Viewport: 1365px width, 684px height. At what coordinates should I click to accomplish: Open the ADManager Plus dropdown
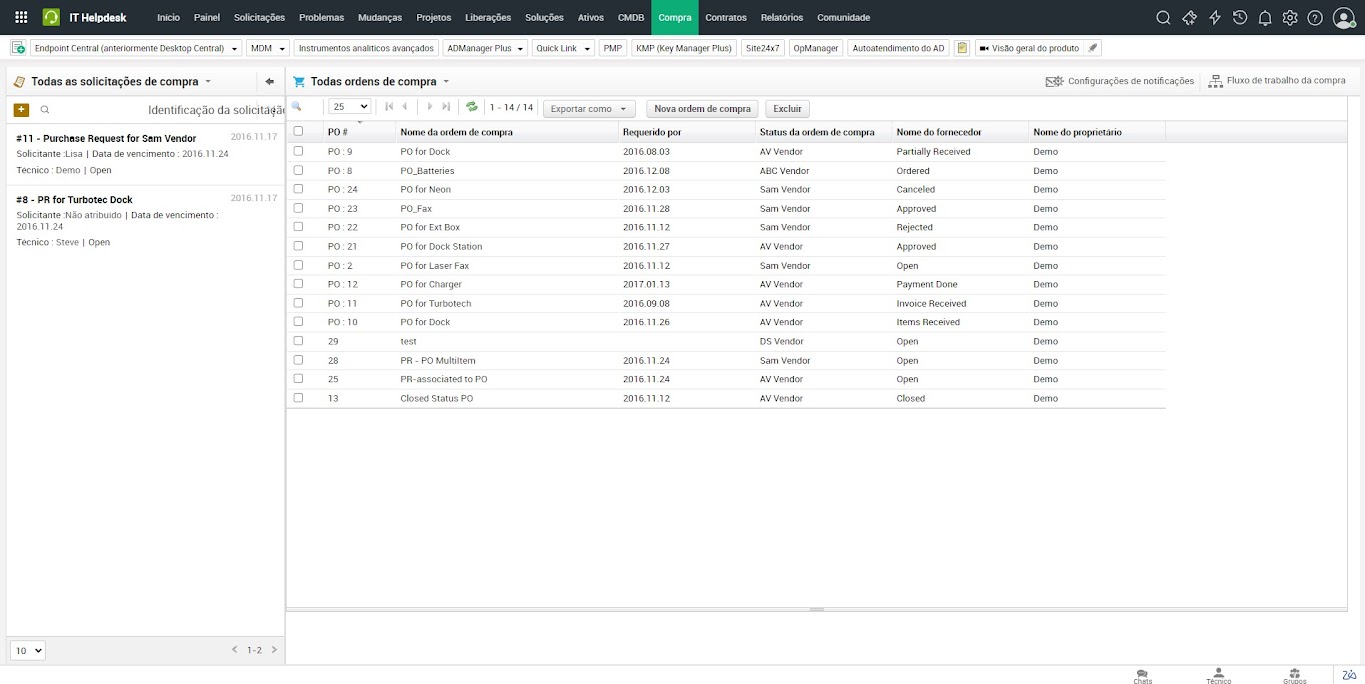point(485,48)
